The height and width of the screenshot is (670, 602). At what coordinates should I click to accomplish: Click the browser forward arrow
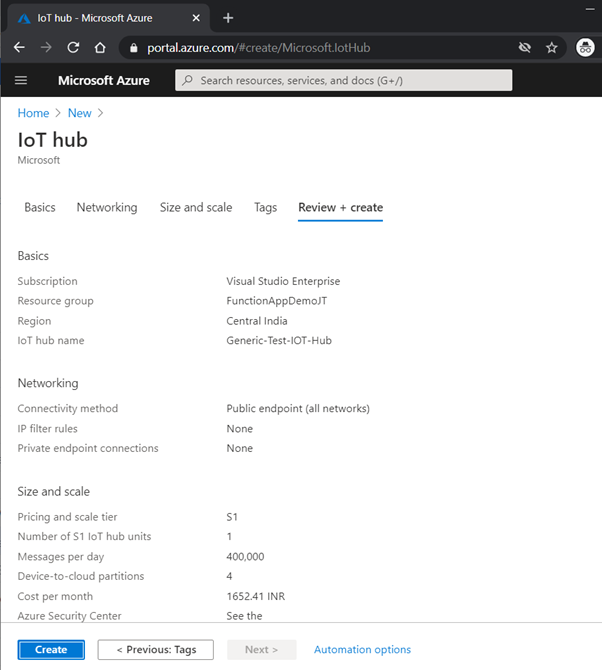pos(46,47)
